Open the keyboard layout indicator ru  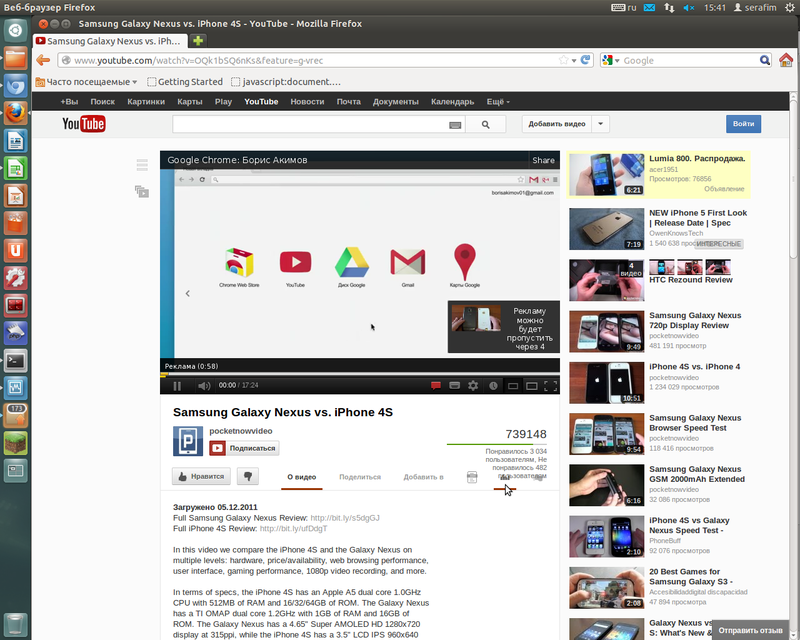[x=624, y=8]
